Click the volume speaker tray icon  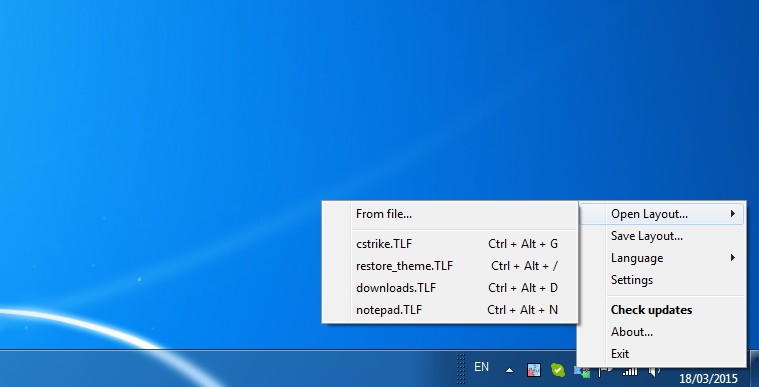coord(654,372)
